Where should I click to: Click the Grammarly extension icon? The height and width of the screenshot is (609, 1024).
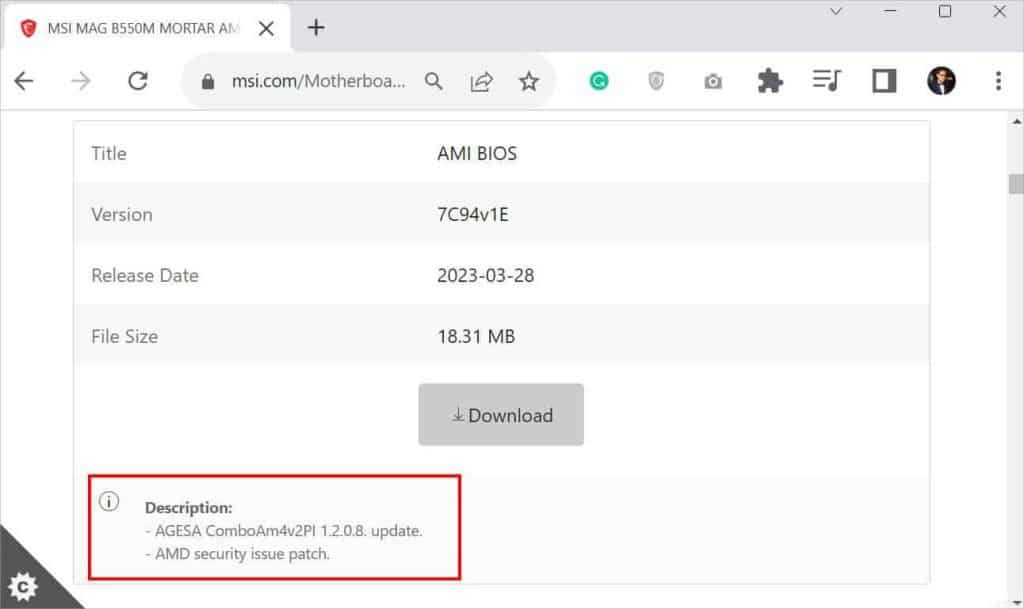[x=599, y=81]
